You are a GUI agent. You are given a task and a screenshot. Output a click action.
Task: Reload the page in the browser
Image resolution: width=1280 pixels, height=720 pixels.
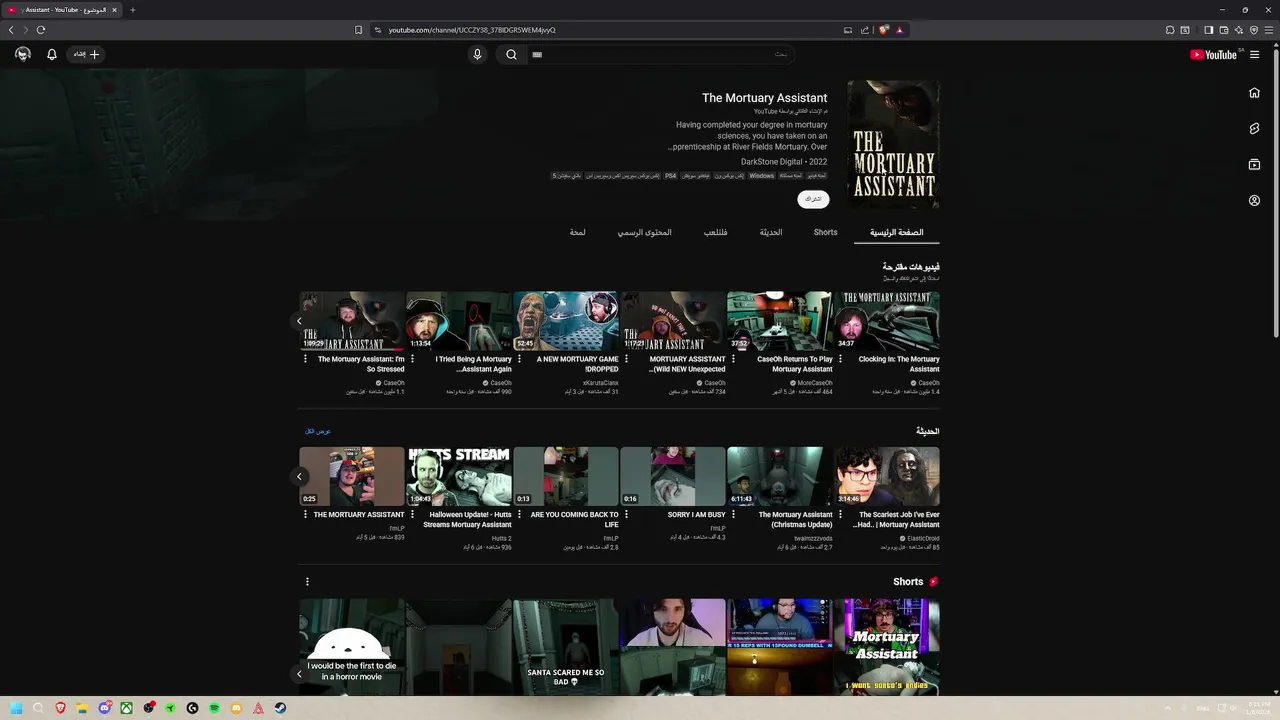click(41, 30)
